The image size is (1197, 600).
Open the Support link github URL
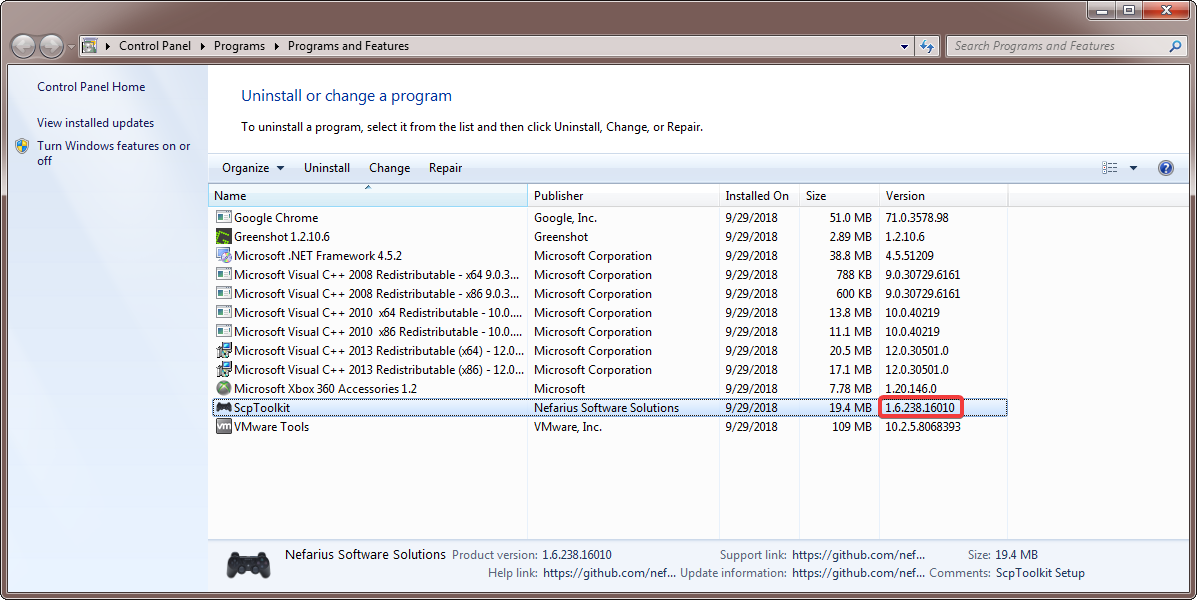click(858, 555)
